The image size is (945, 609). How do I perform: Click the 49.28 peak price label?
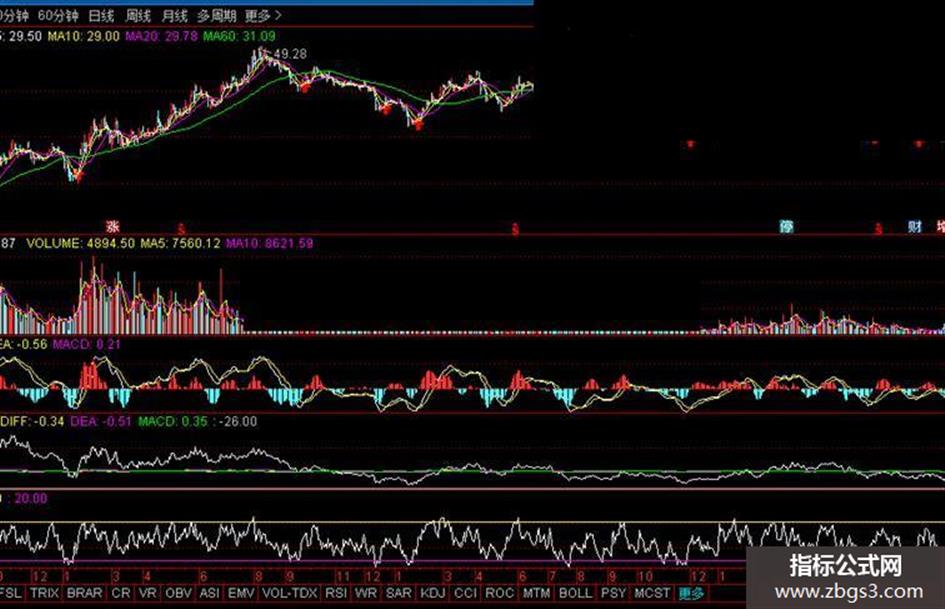[x=290, y=54]
